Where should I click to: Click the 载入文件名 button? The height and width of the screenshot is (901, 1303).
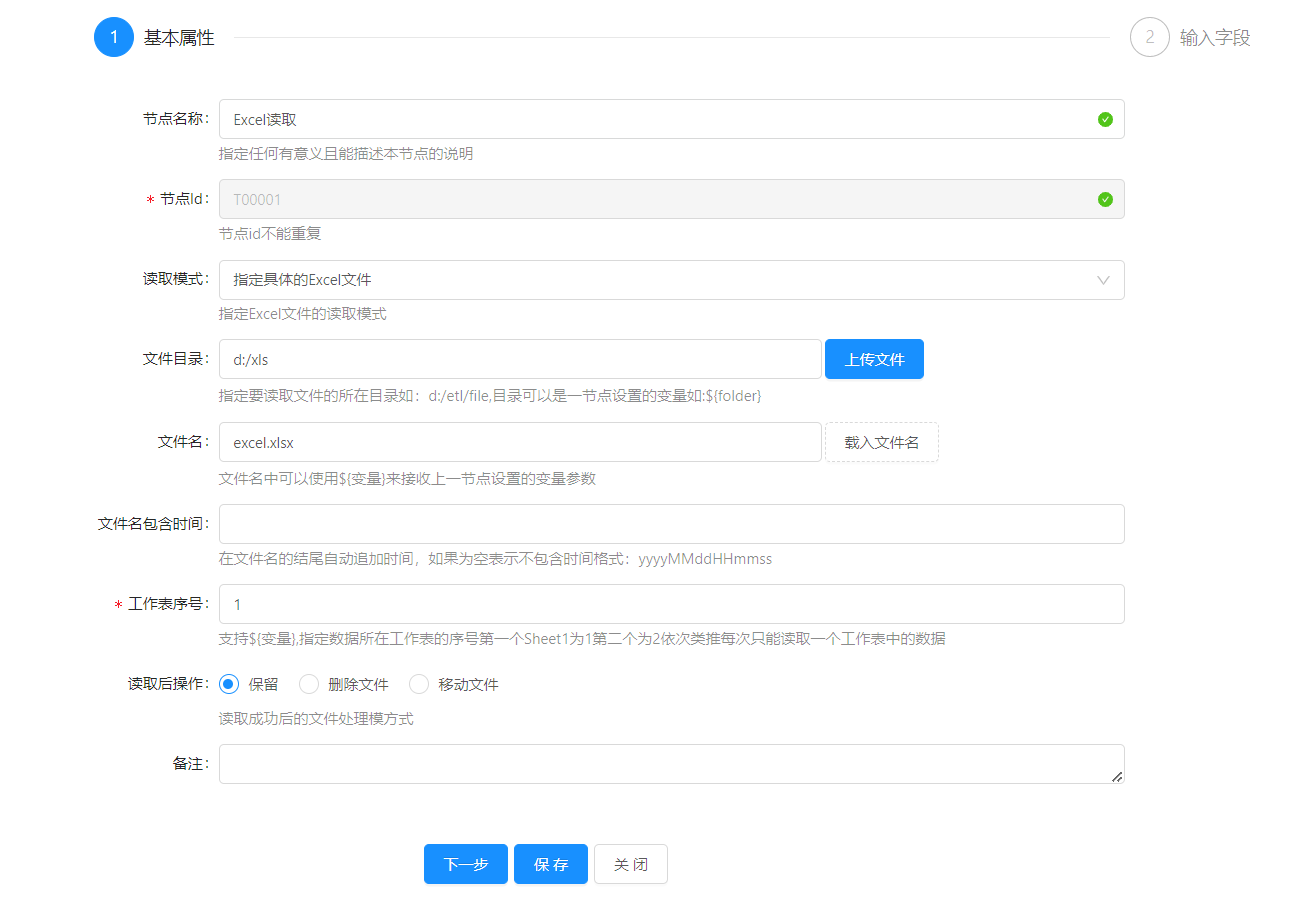click(881, 442)
